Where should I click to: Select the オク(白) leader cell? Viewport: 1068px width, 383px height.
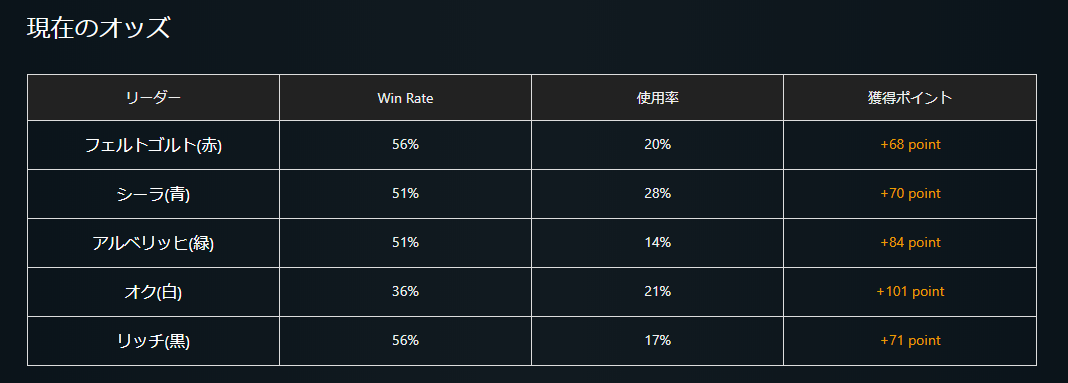pyautogui.click(x=153, y=292)
